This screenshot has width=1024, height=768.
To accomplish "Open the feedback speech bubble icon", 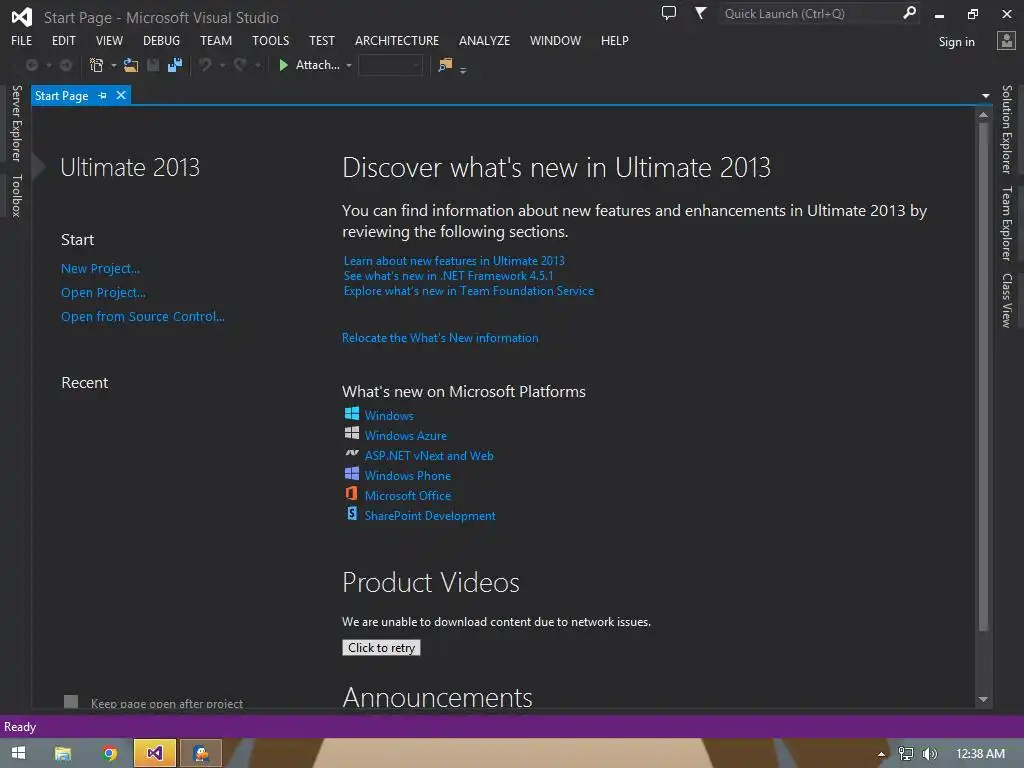I will [x=669, y=13].
